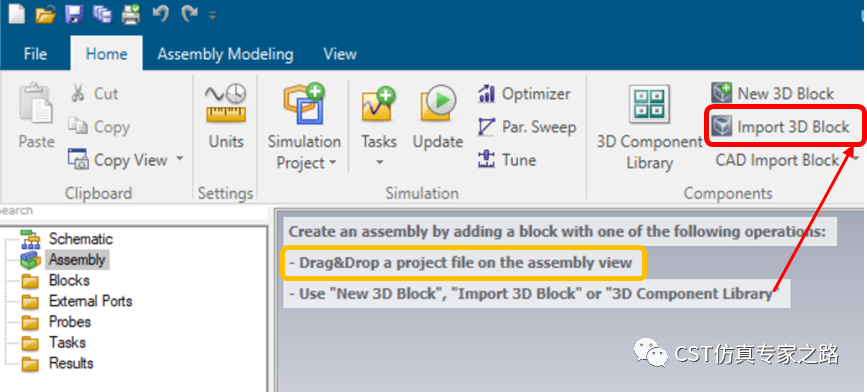Open a project with the folder icon
The image size is (867, 392).
click(x=46, y=14)
